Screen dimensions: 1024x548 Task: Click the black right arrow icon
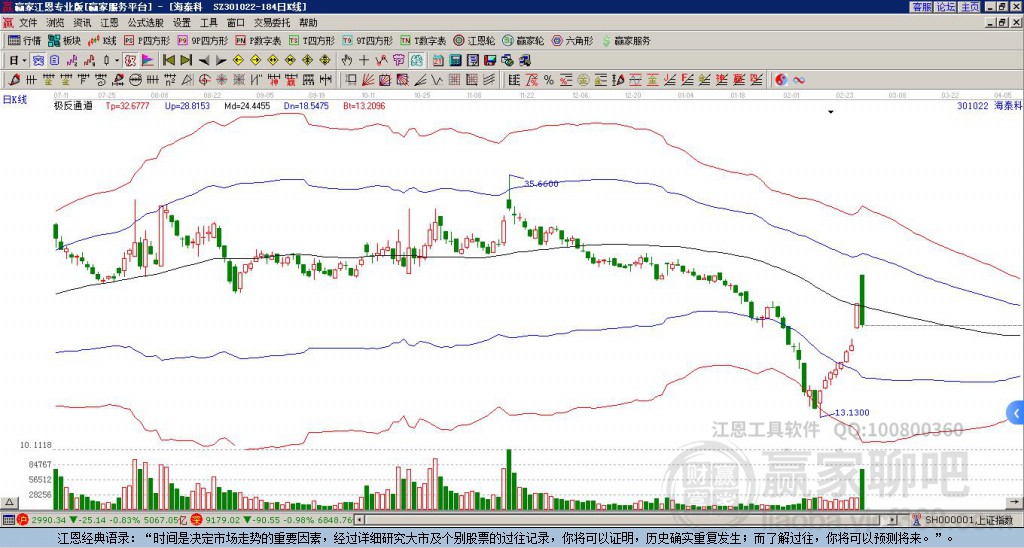[x=221, y=61]
